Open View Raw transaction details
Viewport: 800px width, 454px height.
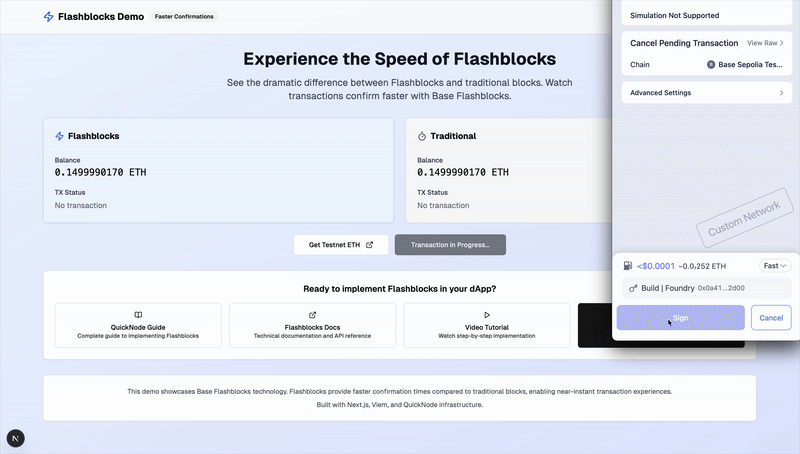click(x=765, y=43)
